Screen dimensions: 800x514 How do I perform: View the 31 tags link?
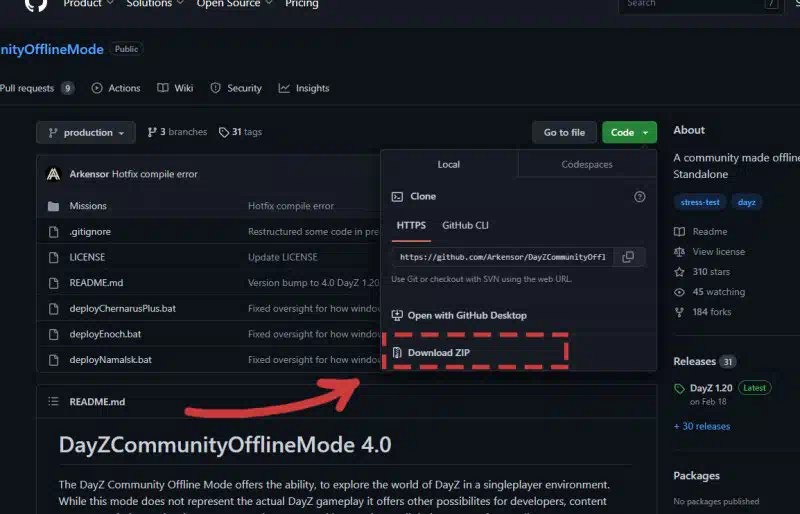[x=240, y=132]
